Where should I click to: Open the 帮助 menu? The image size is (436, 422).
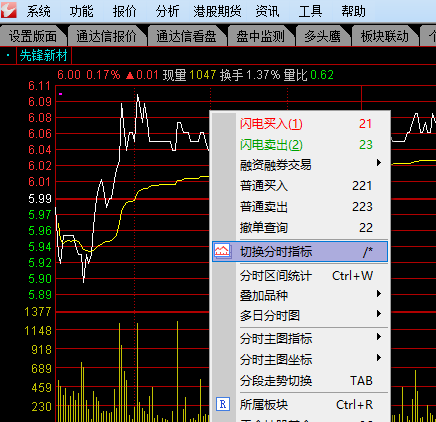(x=353, y=11)
